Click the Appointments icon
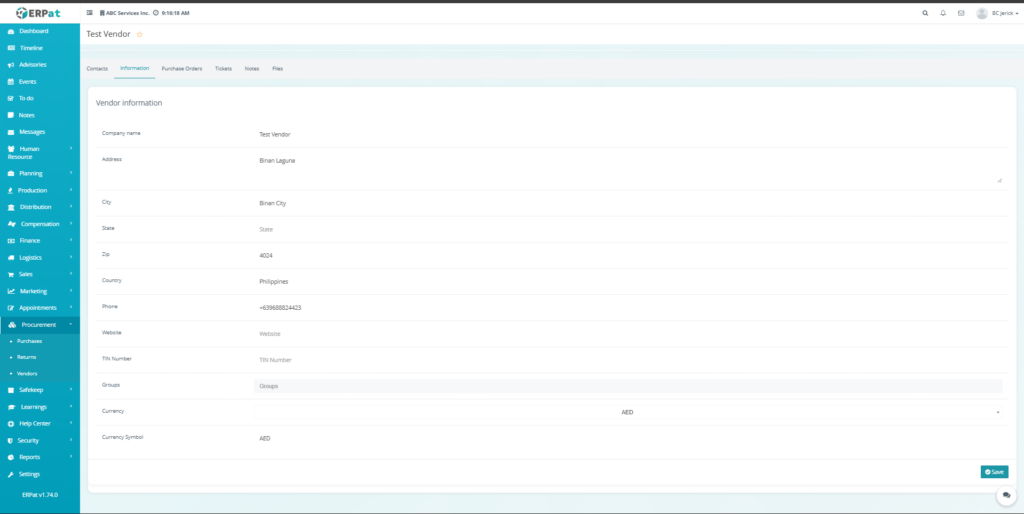This screenshot has height=514, width=1024. [11, 308]
